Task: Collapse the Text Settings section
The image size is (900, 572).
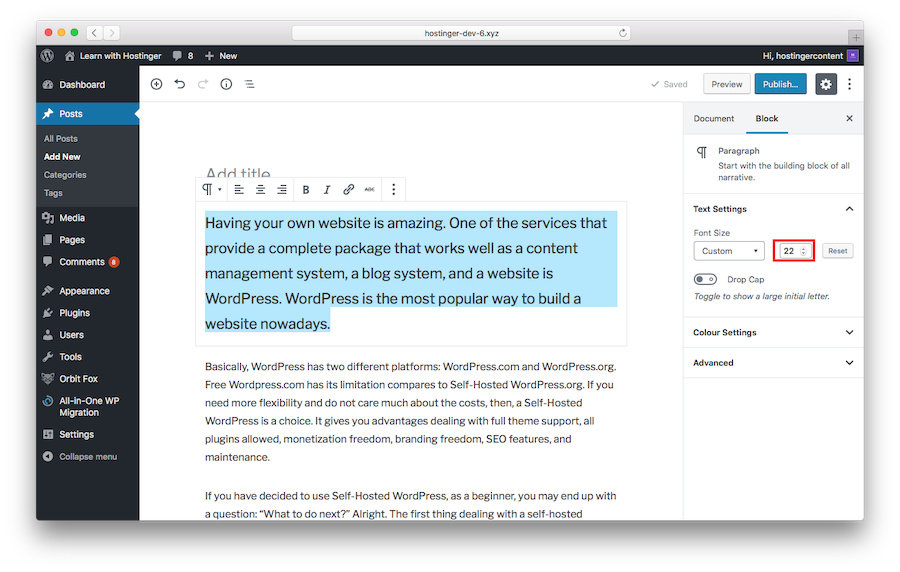Action: tap(773, 209)
